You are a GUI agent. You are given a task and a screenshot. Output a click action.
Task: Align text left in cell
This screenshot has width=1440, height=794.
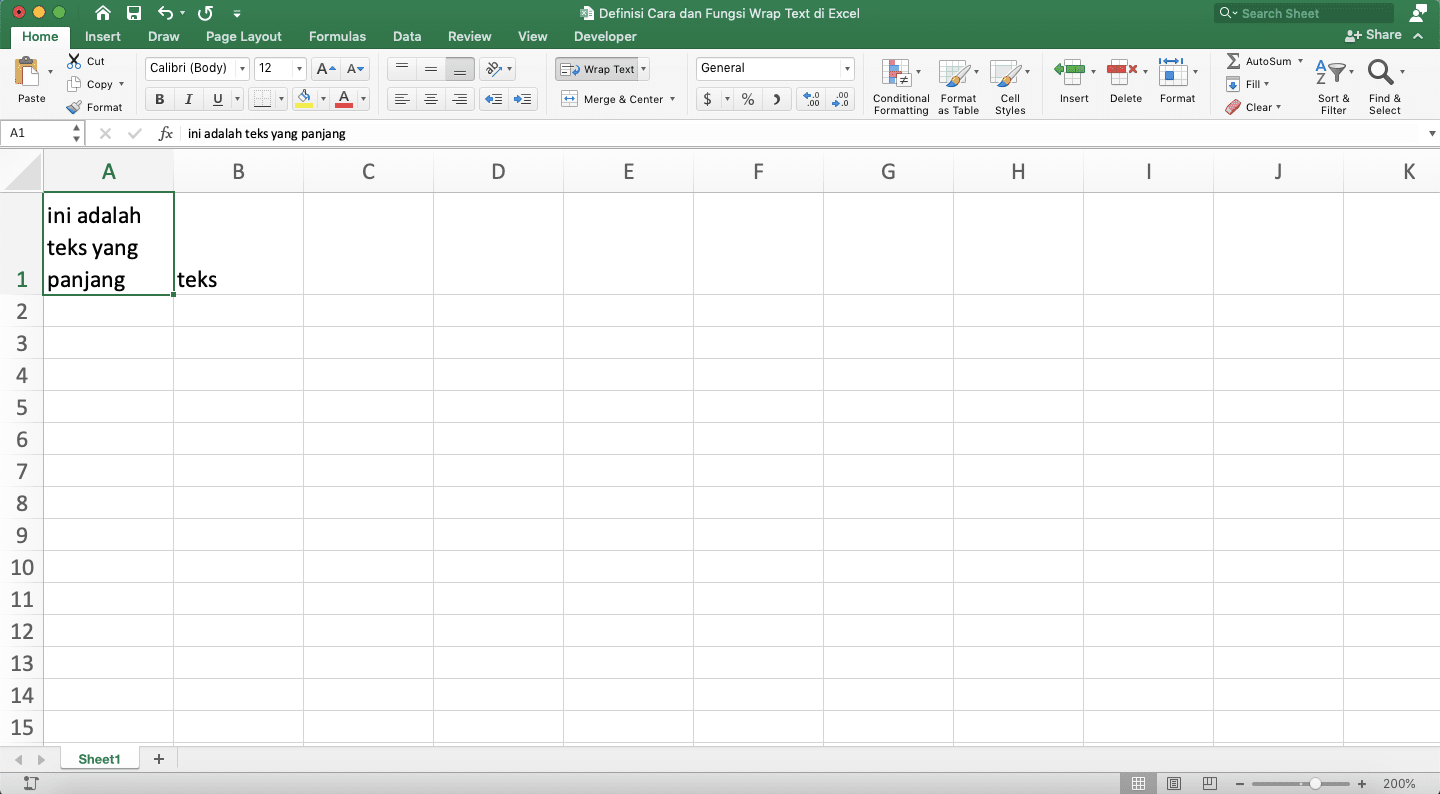[402, 99]
